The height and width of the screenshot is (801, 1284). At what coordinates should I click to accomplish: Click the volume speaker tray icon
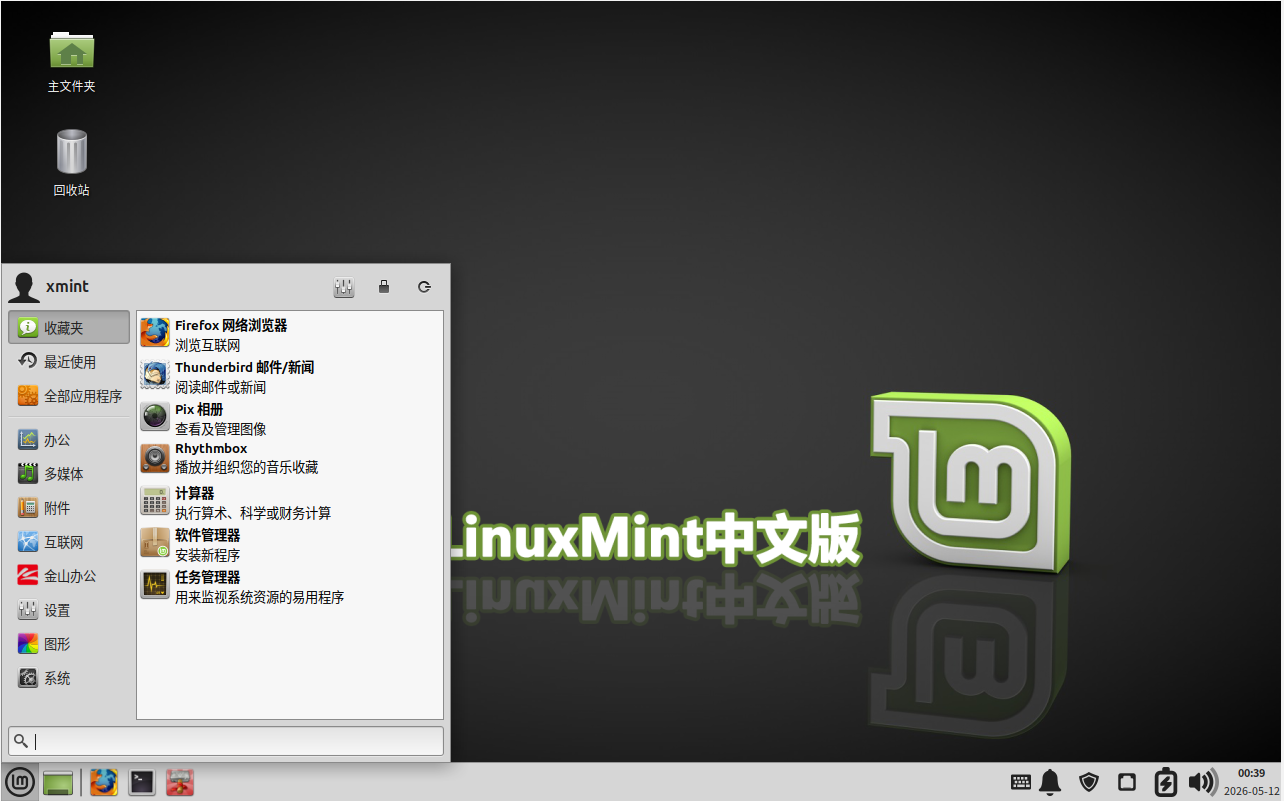1203,782
